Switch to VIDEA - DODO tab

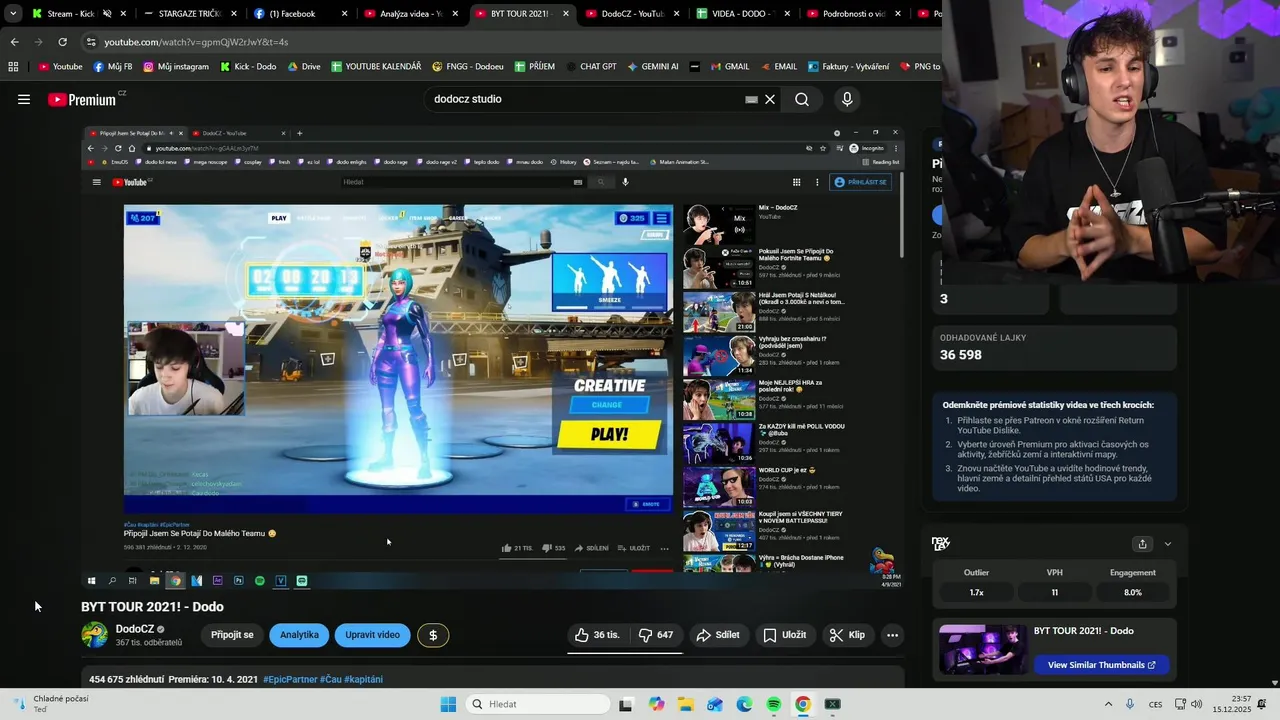pos(742,14)
